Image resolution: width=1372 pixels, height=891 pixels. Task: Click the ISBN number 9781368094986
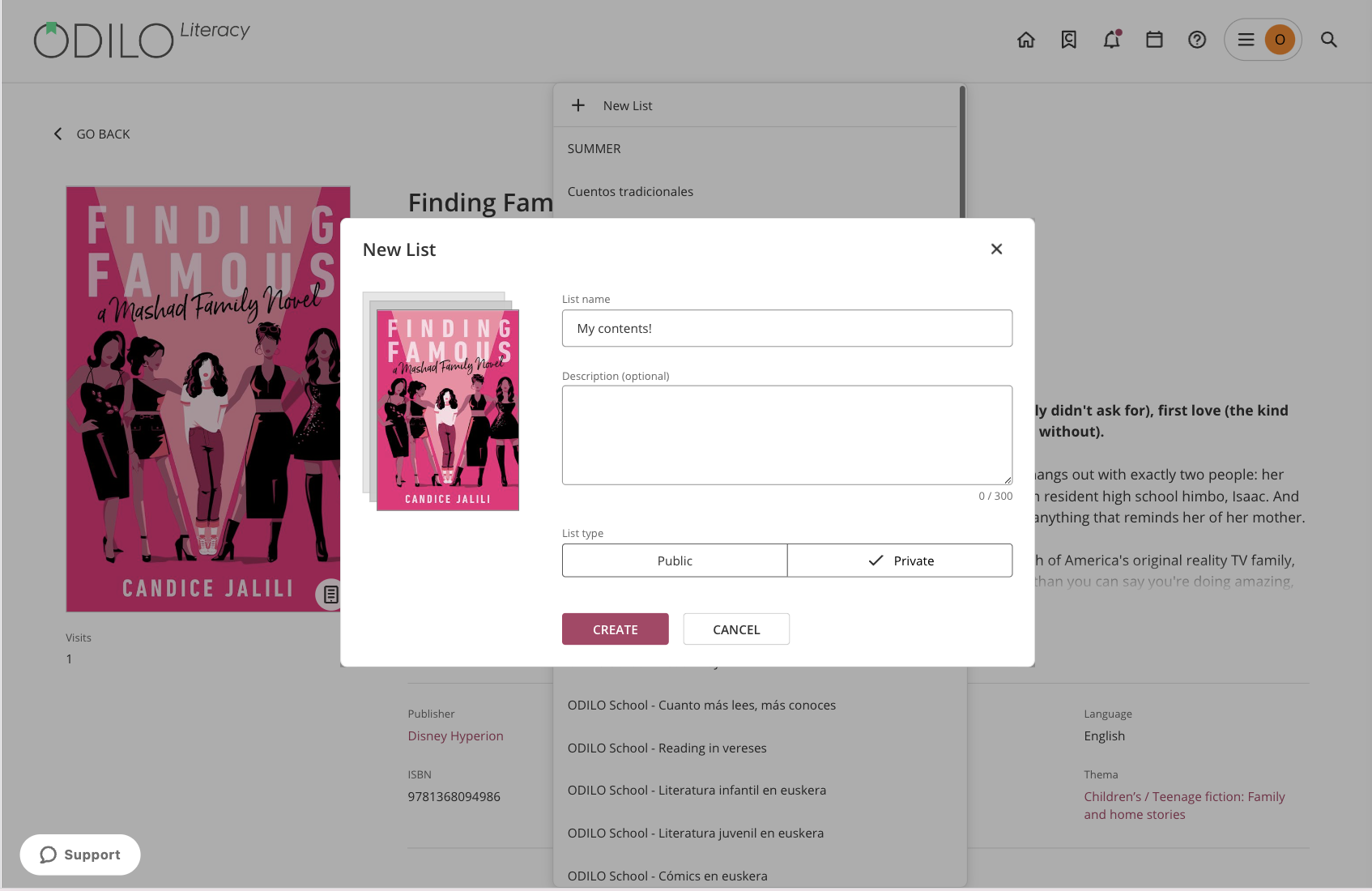pos(454,796)
